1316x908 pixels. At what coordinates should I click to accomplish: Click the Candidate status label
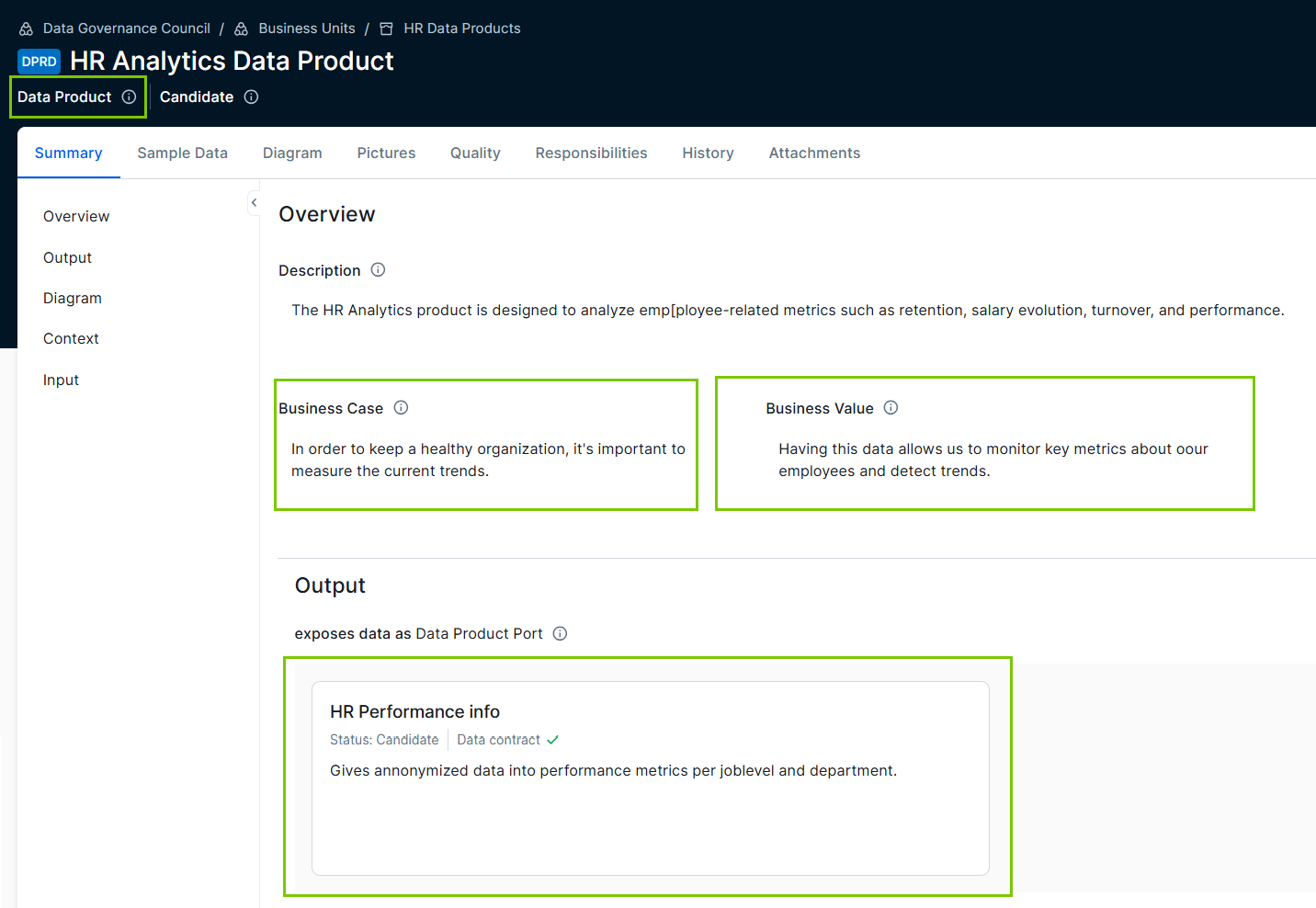coord(197,96)
